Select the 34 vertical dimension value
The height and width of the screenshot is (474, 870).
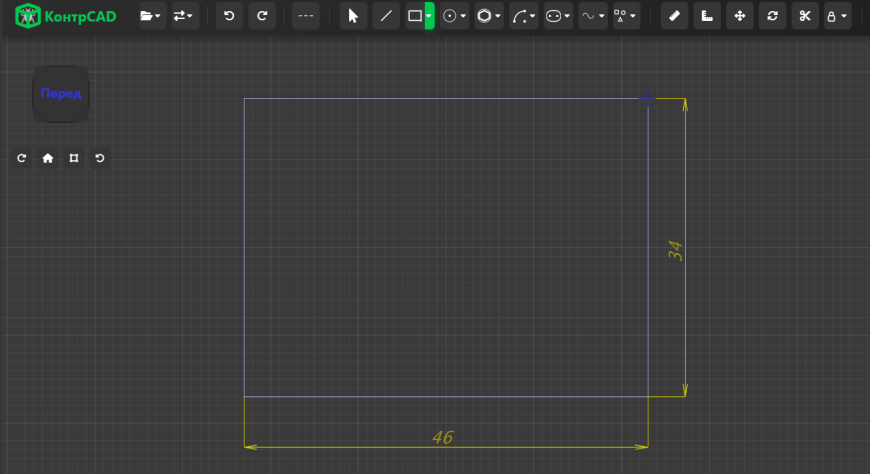tap(675, 250)
